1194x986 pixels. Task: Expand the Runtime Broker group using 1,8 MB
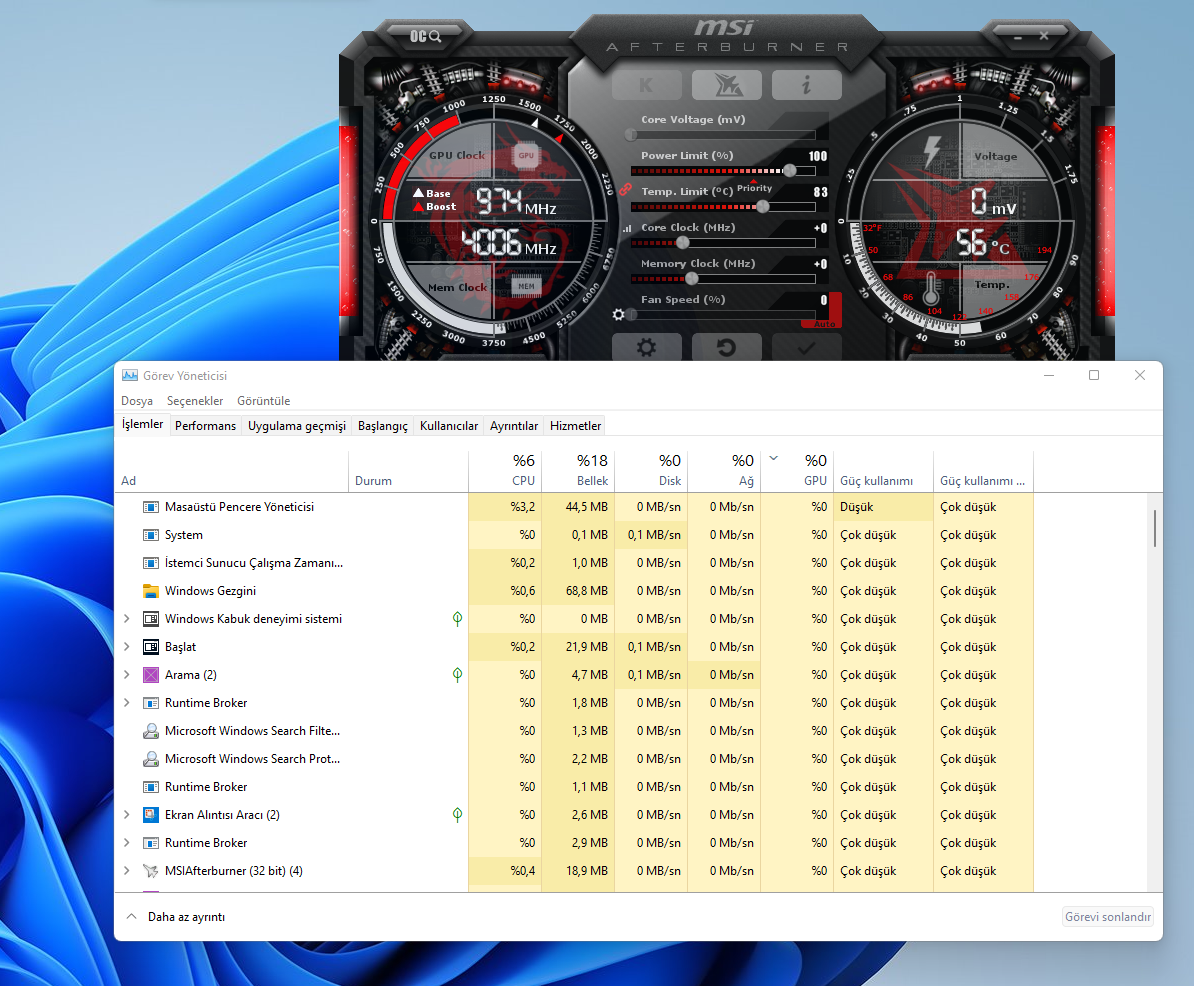(x=126, y=703)
